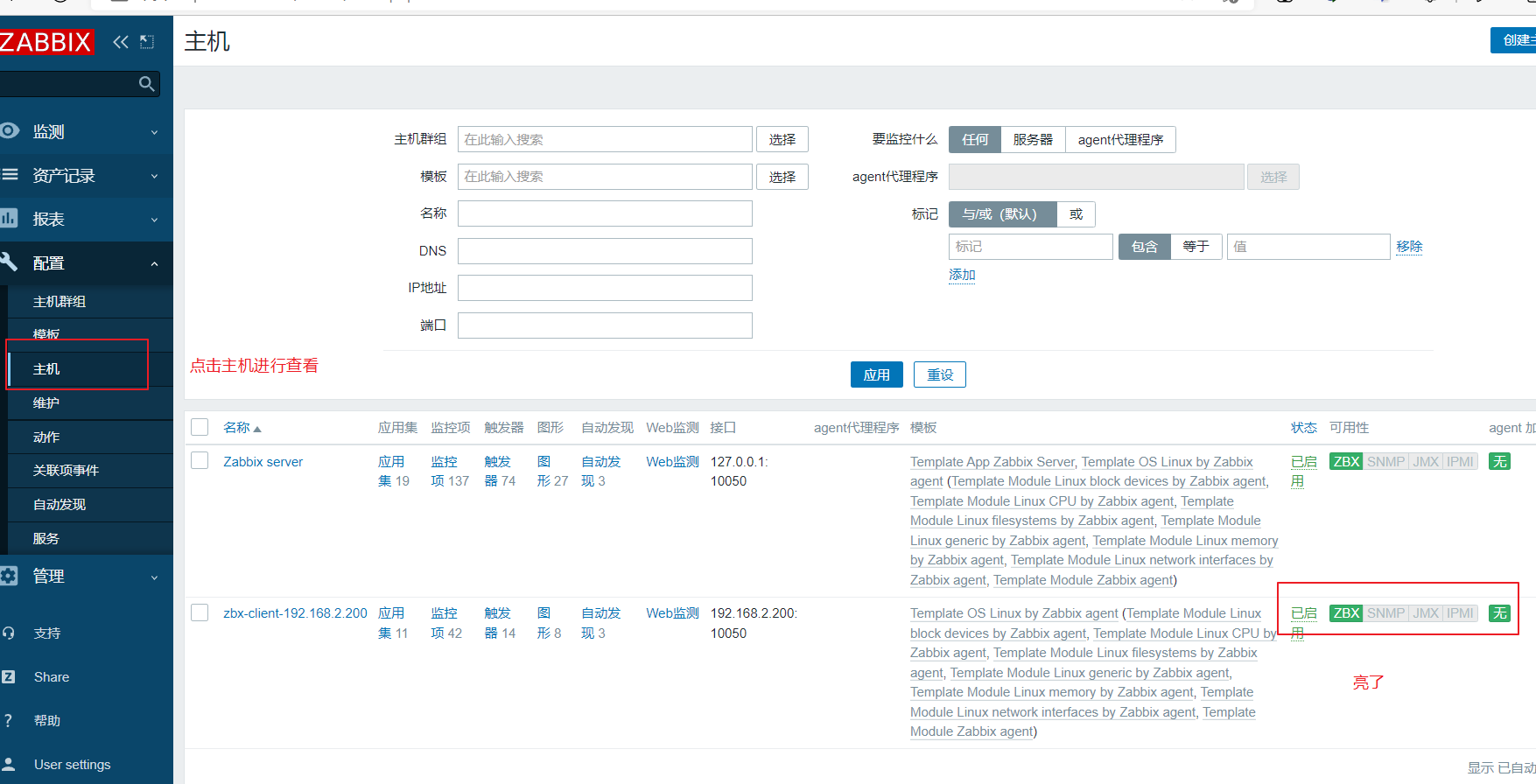Viewport: 1536px width, 784px height.
Task: Select 或 tag mode
Action: pyautogui.click(x=1076, y=213)
